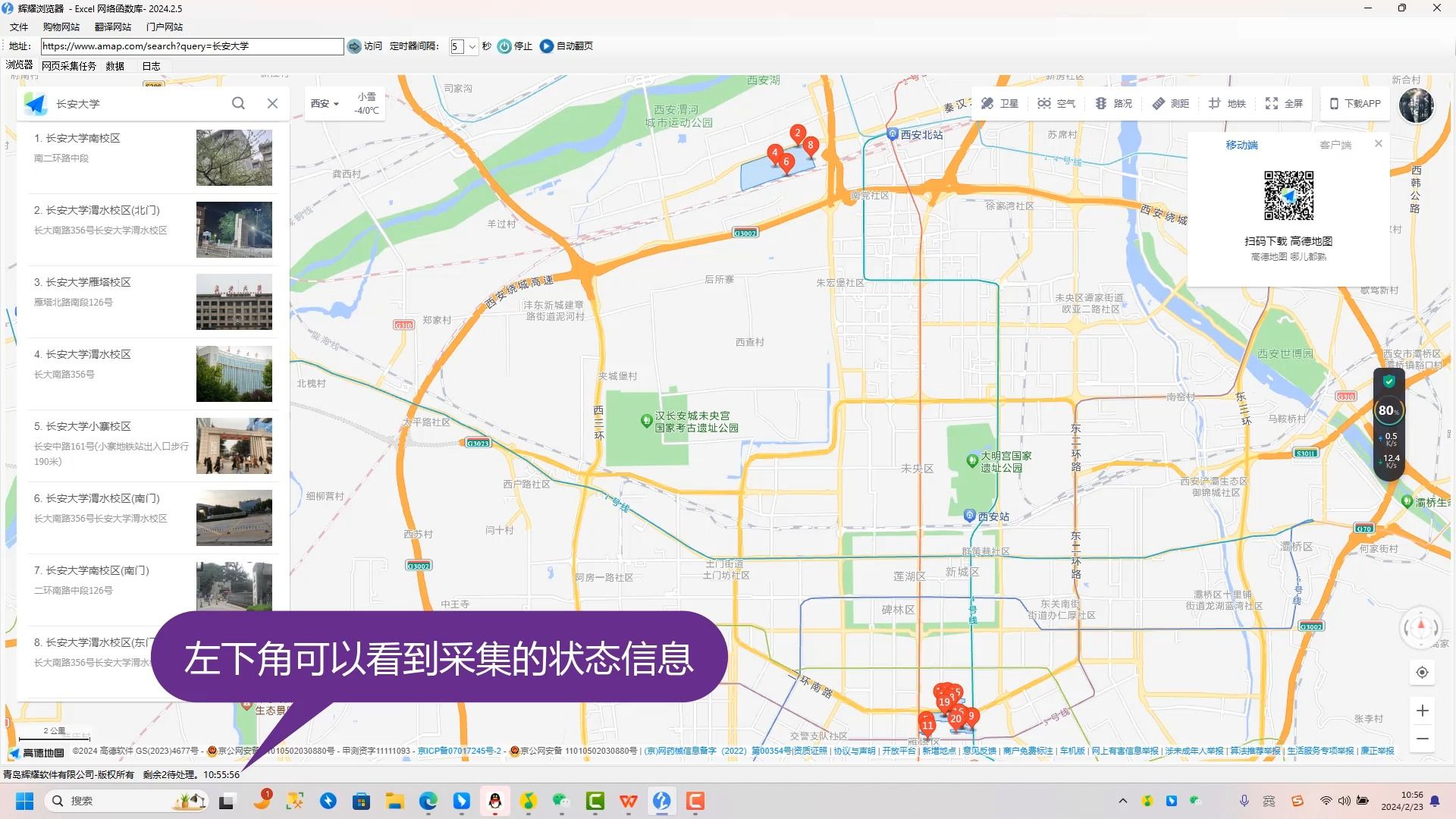Open the 文件 menu
The image size is (1456, 819).
(x=19, y=27)
